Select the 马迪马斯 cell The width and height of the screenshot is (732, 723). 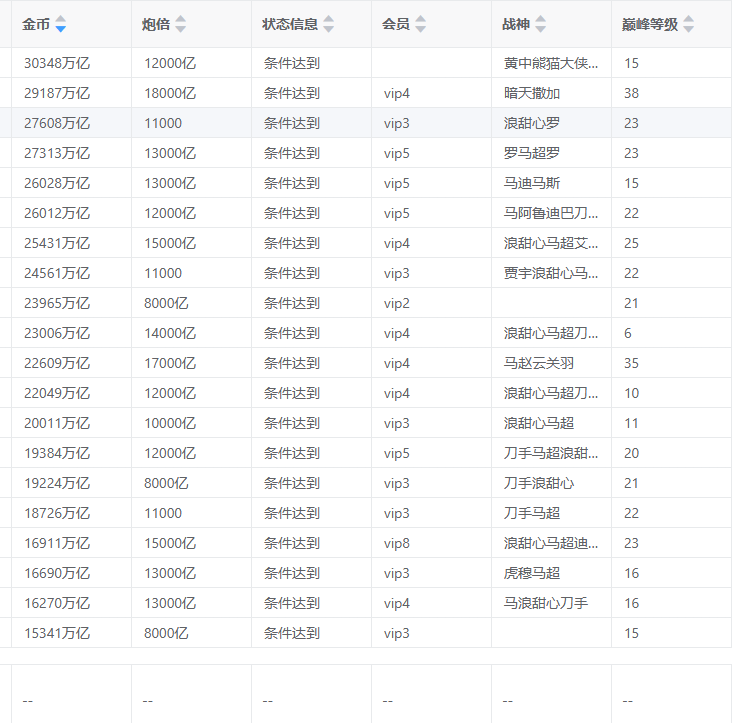(x=532, y=183)
